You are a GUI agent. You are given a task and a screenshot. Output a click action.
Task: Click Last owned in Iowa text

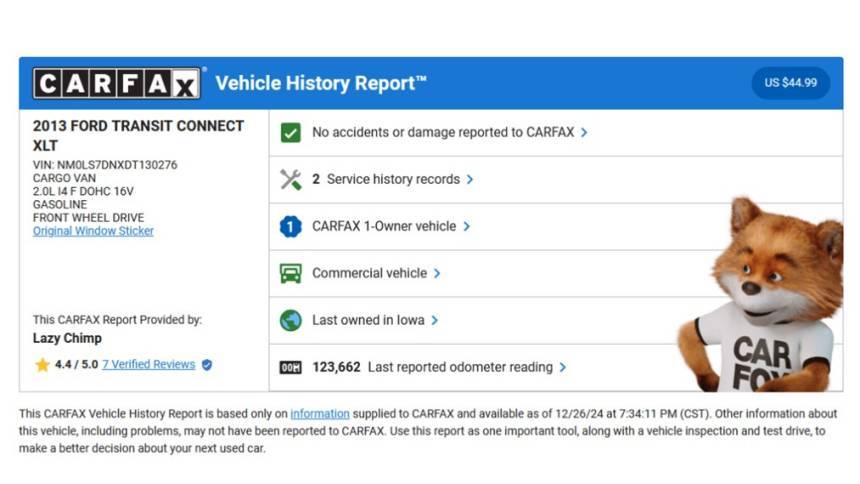[x=368, y=320]
